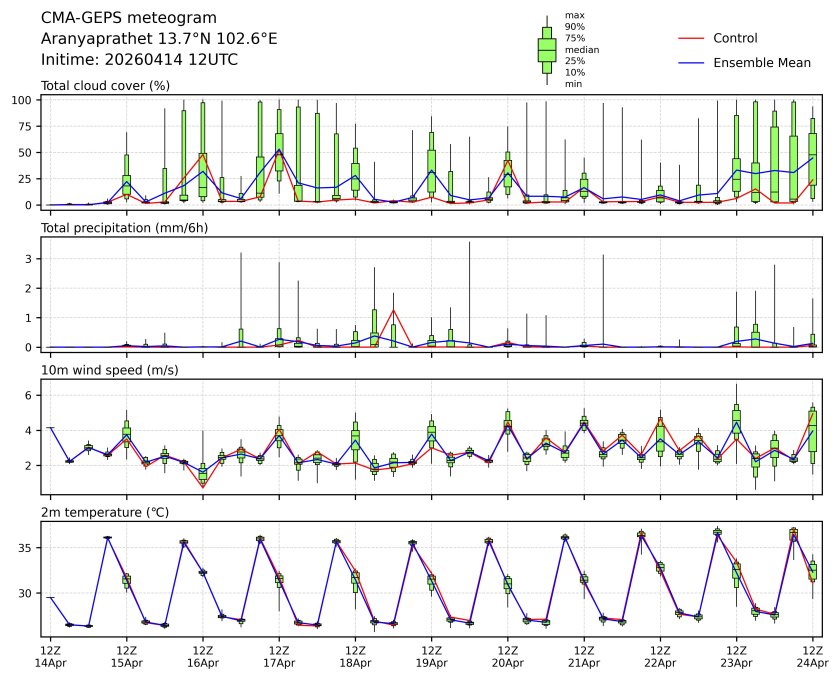The width and height of the screenshot is (840, 680).
Task: Click the 12Z 14Apr x-axis tick label
Action: 50,656
